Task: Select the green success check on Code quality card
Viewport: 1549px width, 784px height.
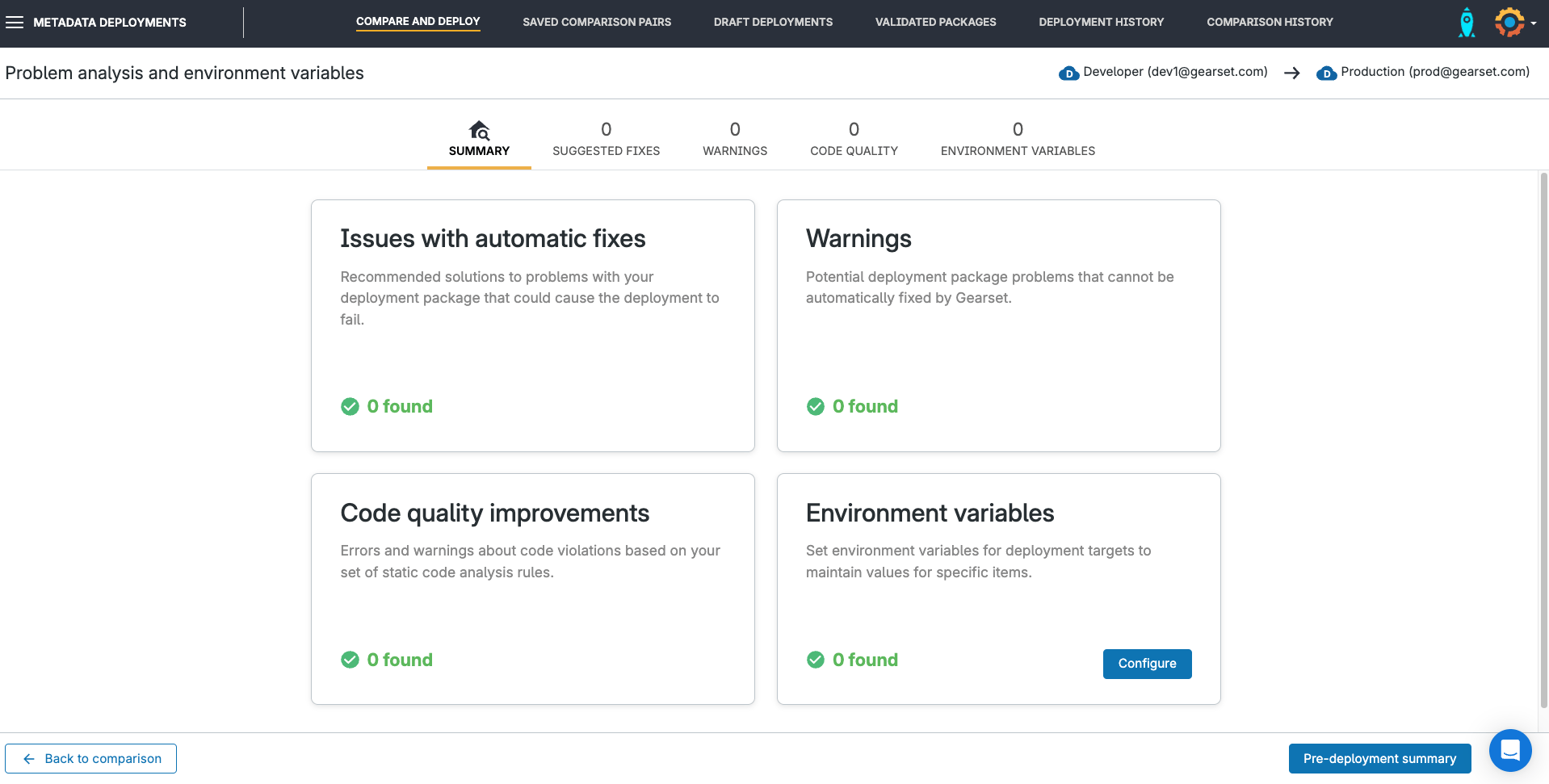Action: pos(350,660)
